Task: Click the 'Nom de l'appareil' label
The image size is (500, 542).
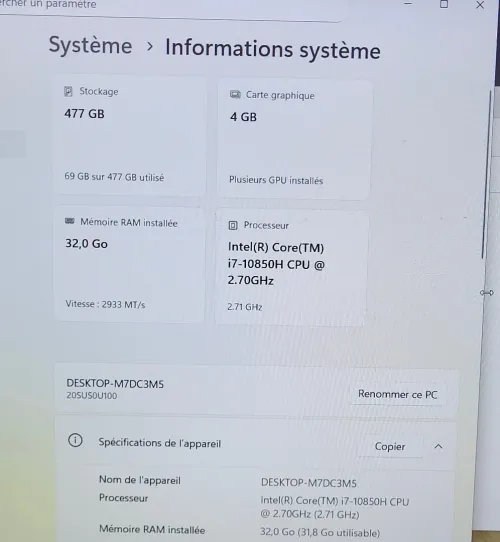Action: [140, 480]
